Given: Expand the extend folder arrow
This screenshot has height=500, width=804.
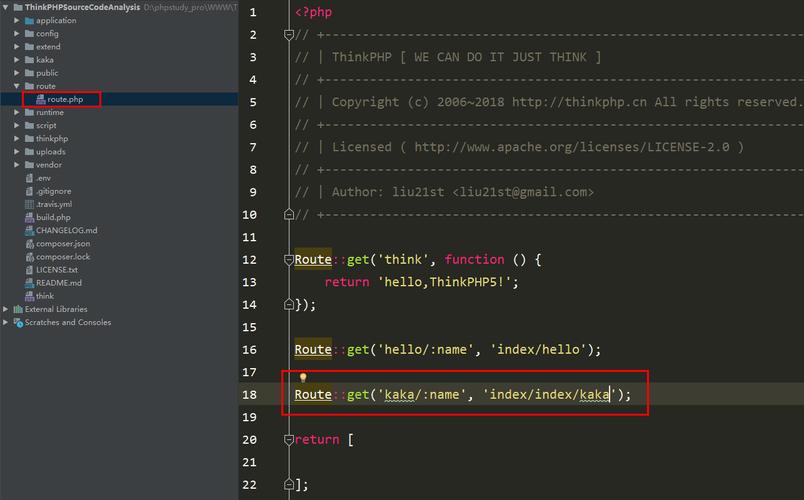Looking at the screenshot, I should (x=17, y=47).
